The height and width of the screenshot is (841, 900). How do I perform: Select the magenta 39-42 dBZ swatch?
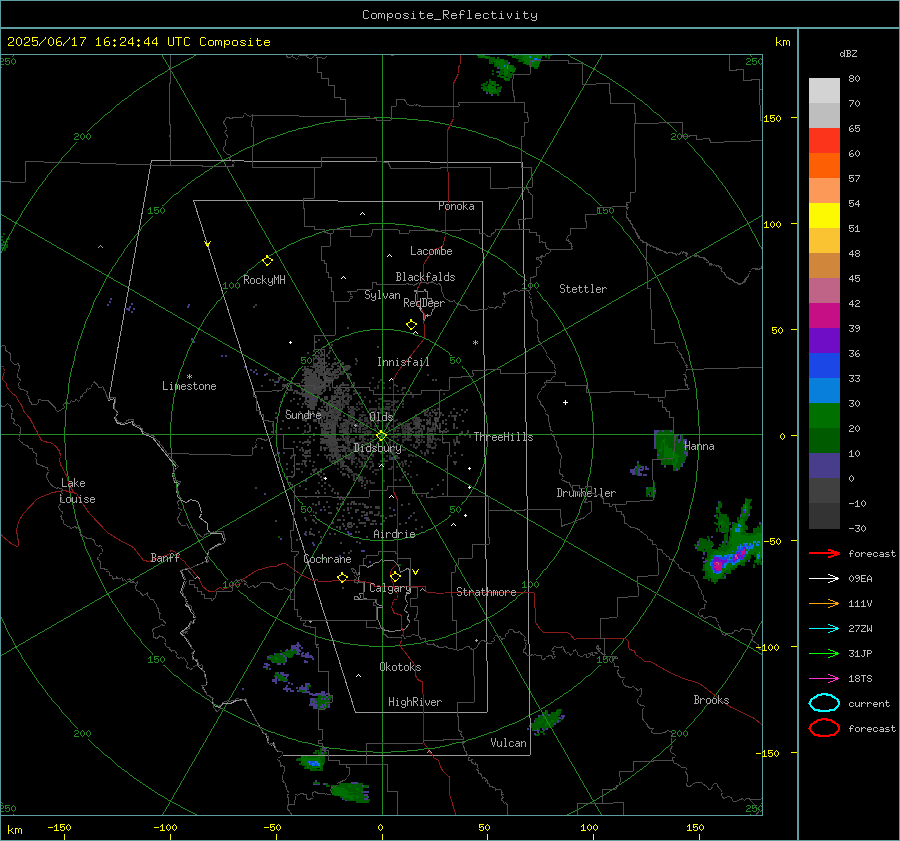tap(824, 316)
